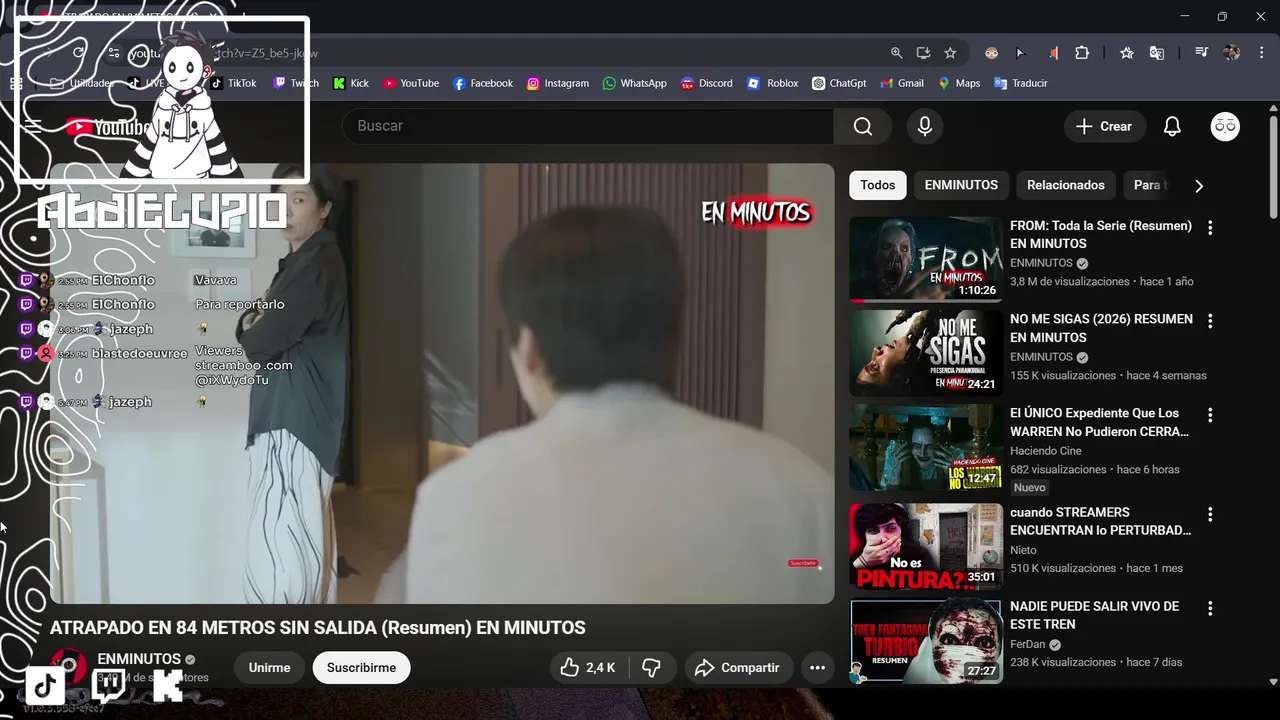
Task: Click the Chrome zoom magnifier in the address bar
Action: (897, 53)
